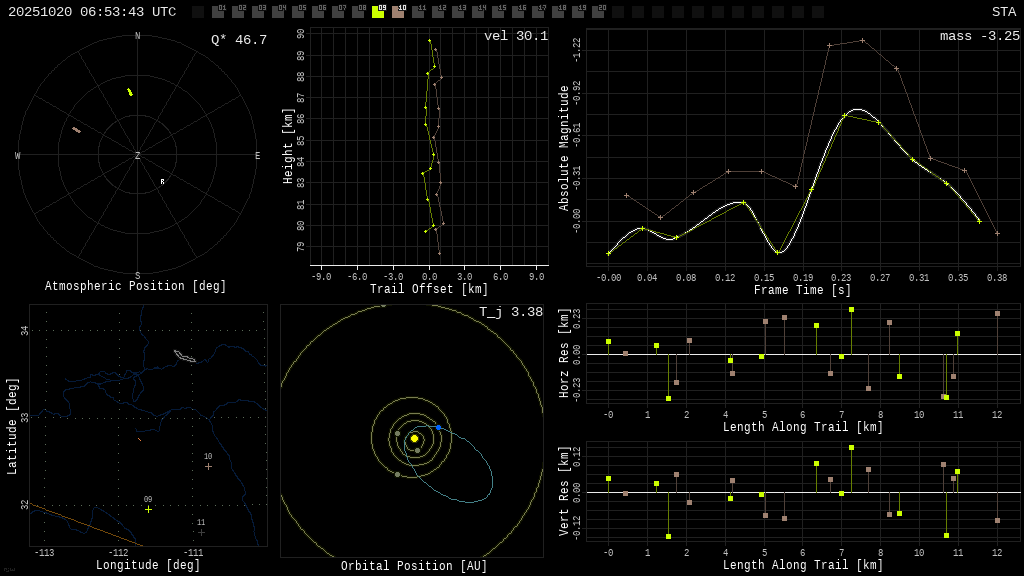
Task: Enable the gray station 01 indicator
Action: coord(218,12)
